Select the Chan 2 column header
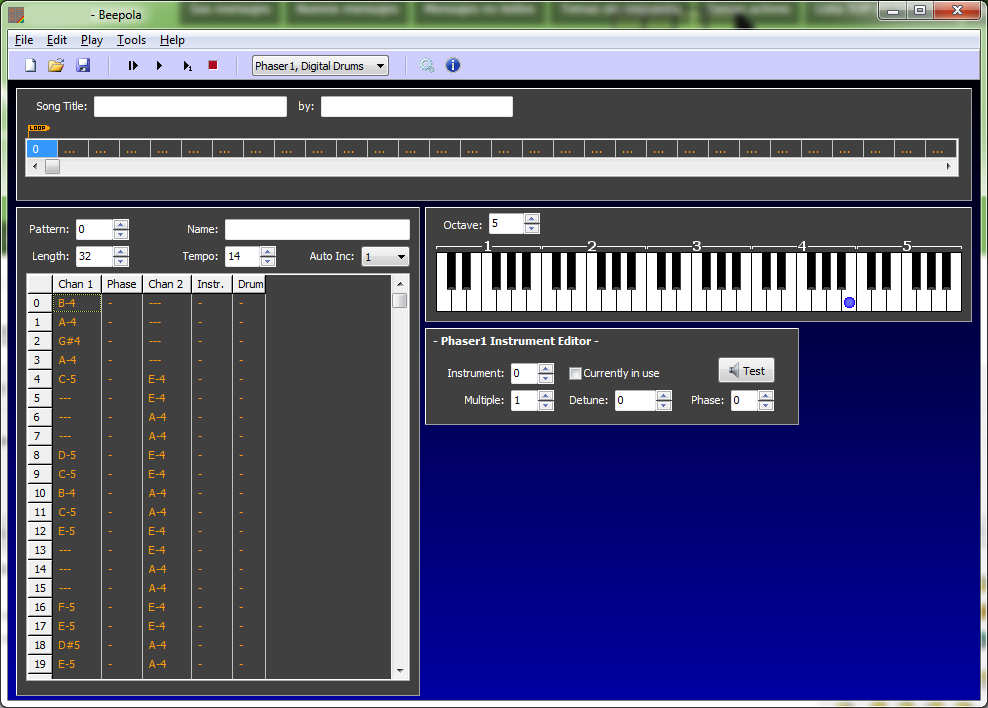Viewport: 988px width, 708px height. pyautogui.click(x=166, y=284)
